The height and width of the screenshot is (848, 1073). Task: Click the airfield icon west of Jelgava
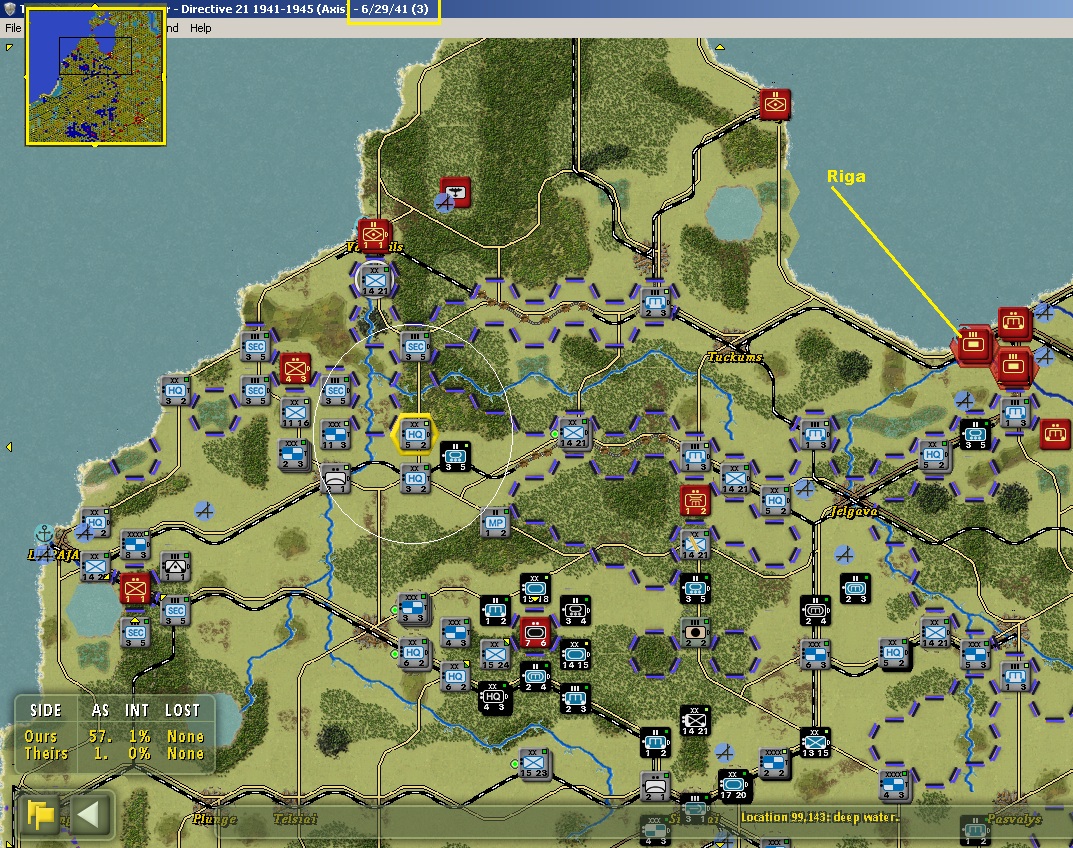[805, 489]
